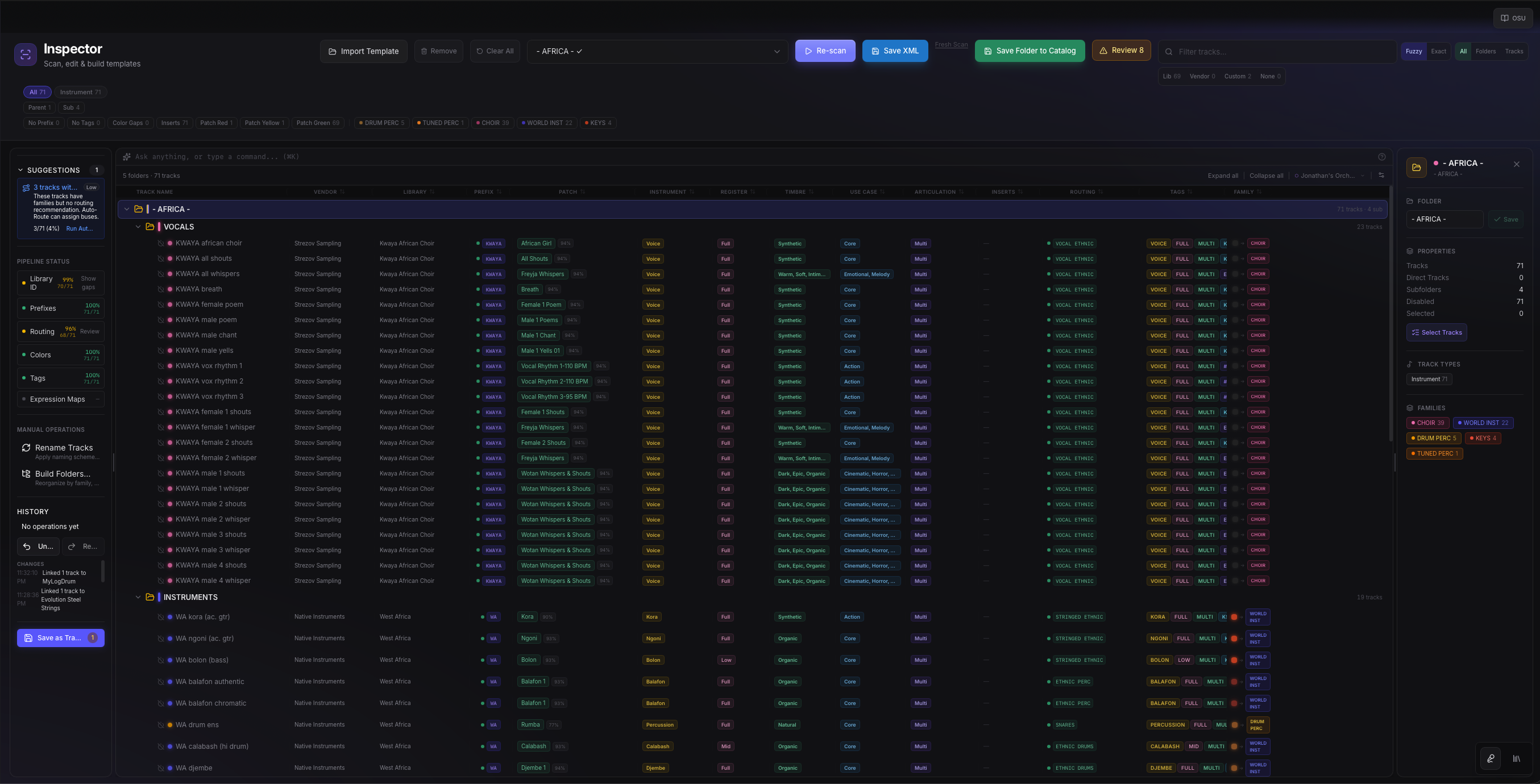Open the - AFRICA - template dropdown
Screen dimensions: 1540x784
click(x=658, y=51)
